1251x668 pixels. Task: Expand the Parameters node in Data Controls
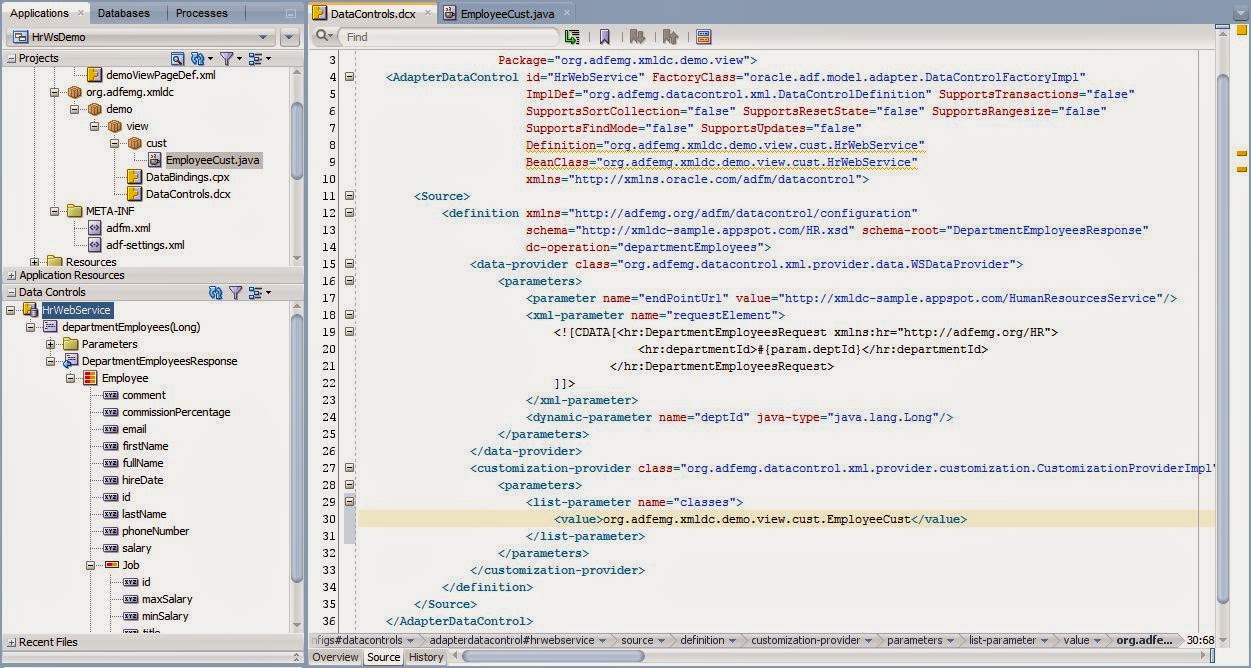click(50, 344)
